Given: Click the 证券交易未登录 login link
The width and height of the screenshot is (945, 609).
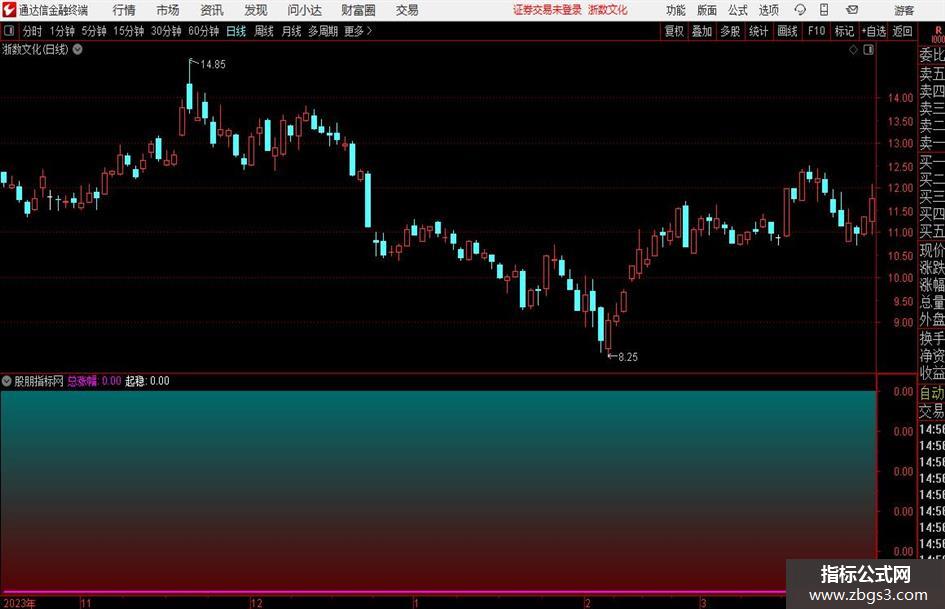Looking at the screenshot, I should click(x=547, y=10).
